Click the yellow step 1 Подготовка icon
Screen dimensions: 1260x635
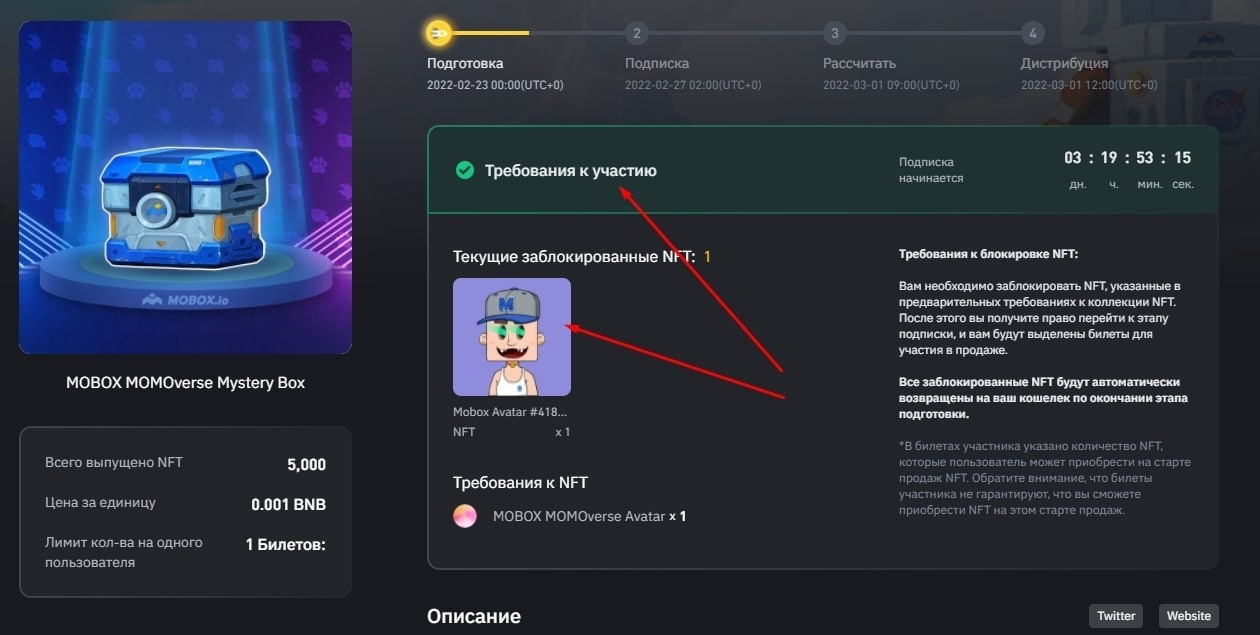coord(438,33)
